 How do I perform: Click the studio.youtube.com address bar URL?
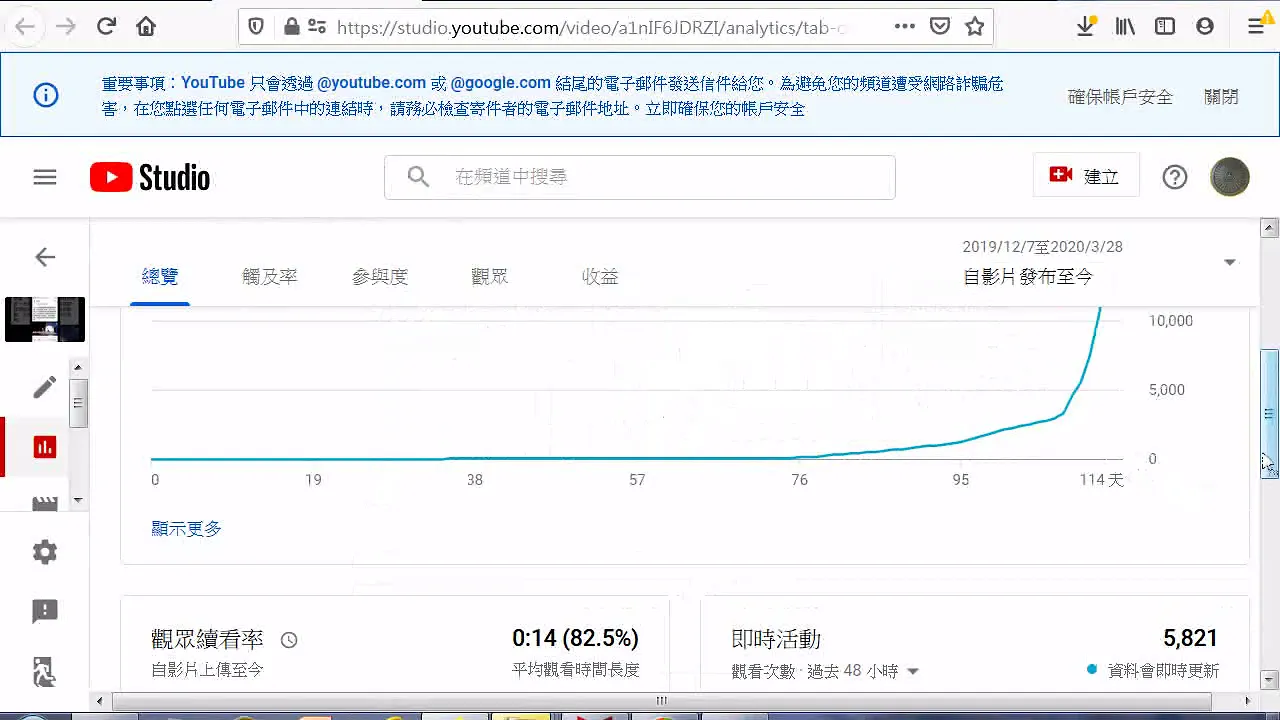tap(592, 27)
